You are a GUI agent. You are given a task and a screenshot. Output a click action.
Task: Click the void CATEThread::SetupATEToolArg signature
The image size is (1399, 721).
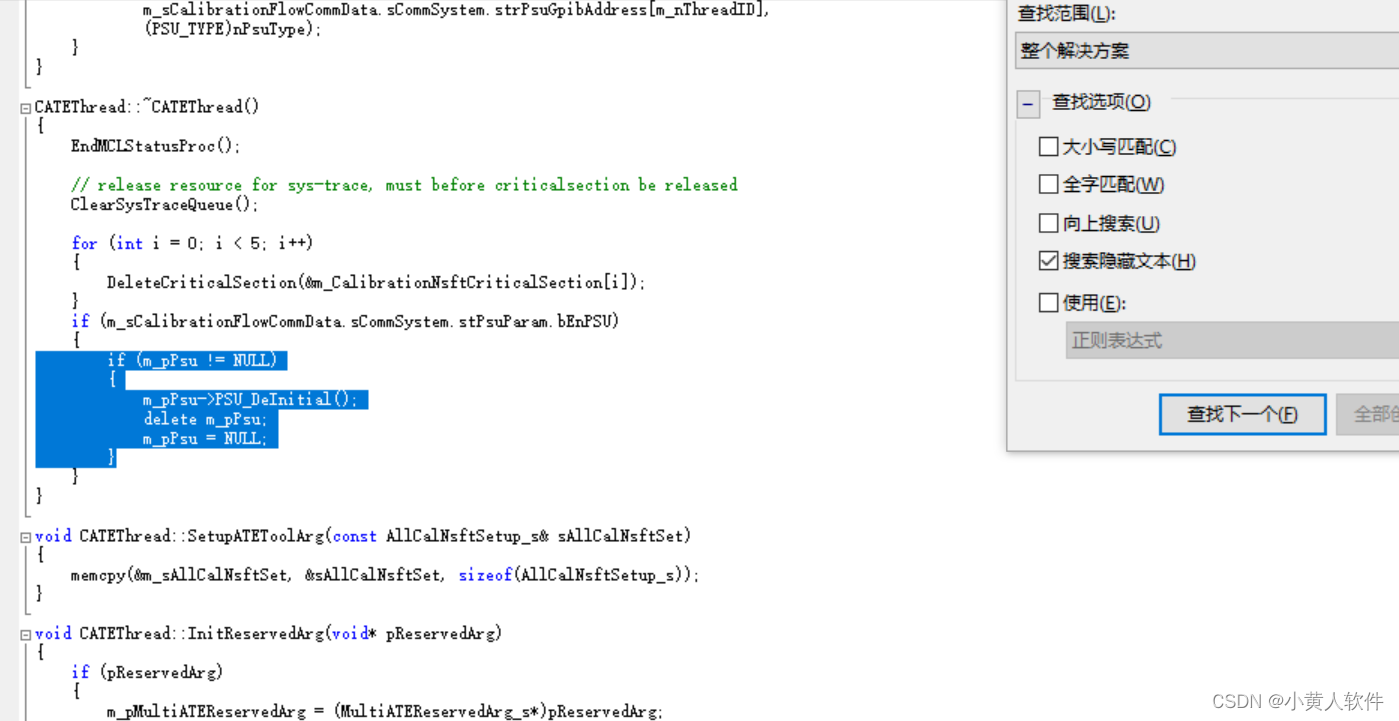tap(363, 536)
